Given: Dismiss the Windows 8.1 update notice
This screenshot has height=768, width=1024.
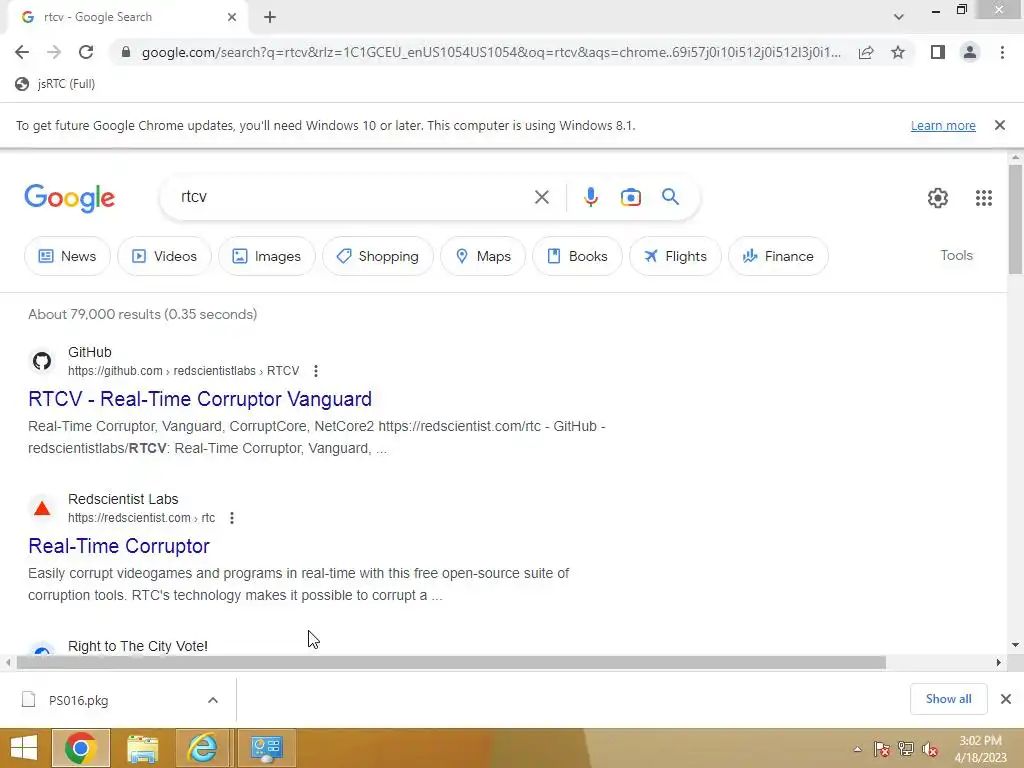Looking at the screenshot, I should point(1000,125).
